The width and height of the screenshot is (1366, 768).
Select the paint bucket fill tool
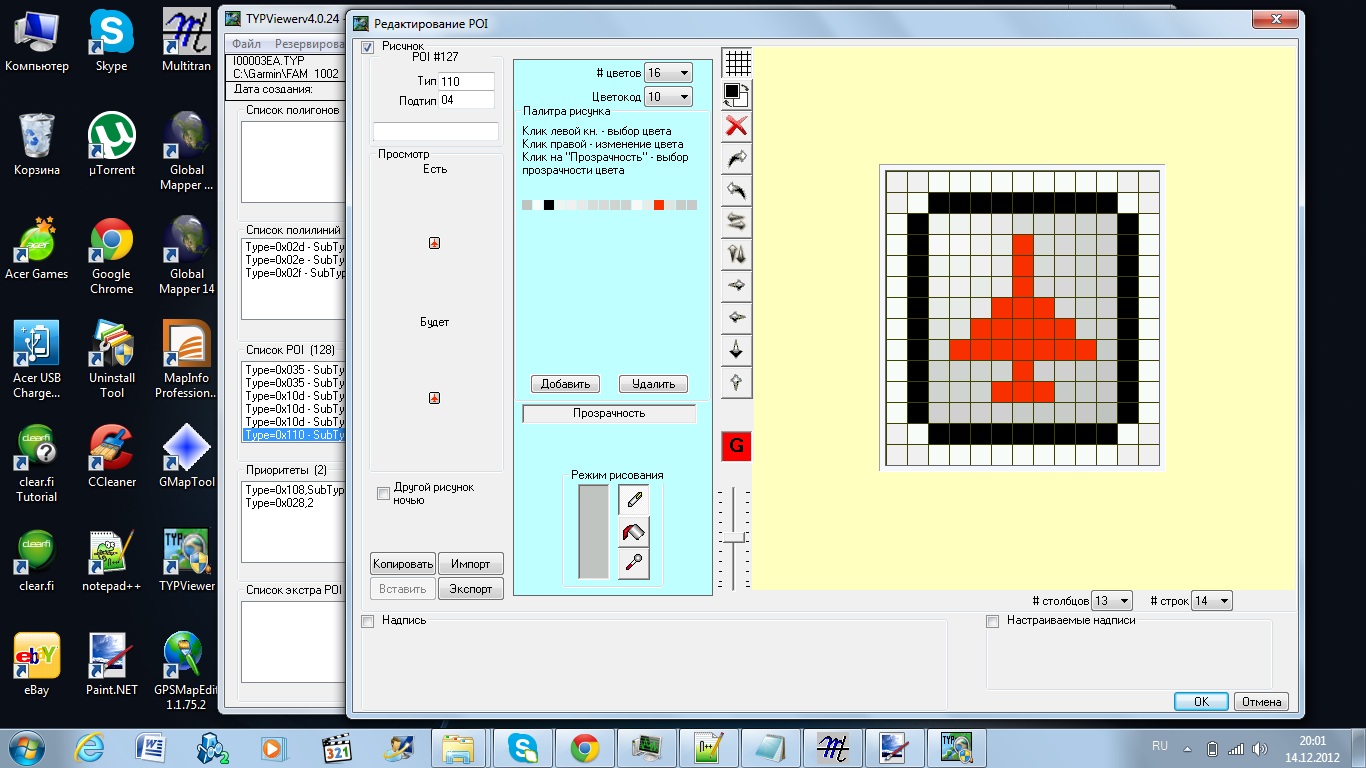tap(634, 532)
